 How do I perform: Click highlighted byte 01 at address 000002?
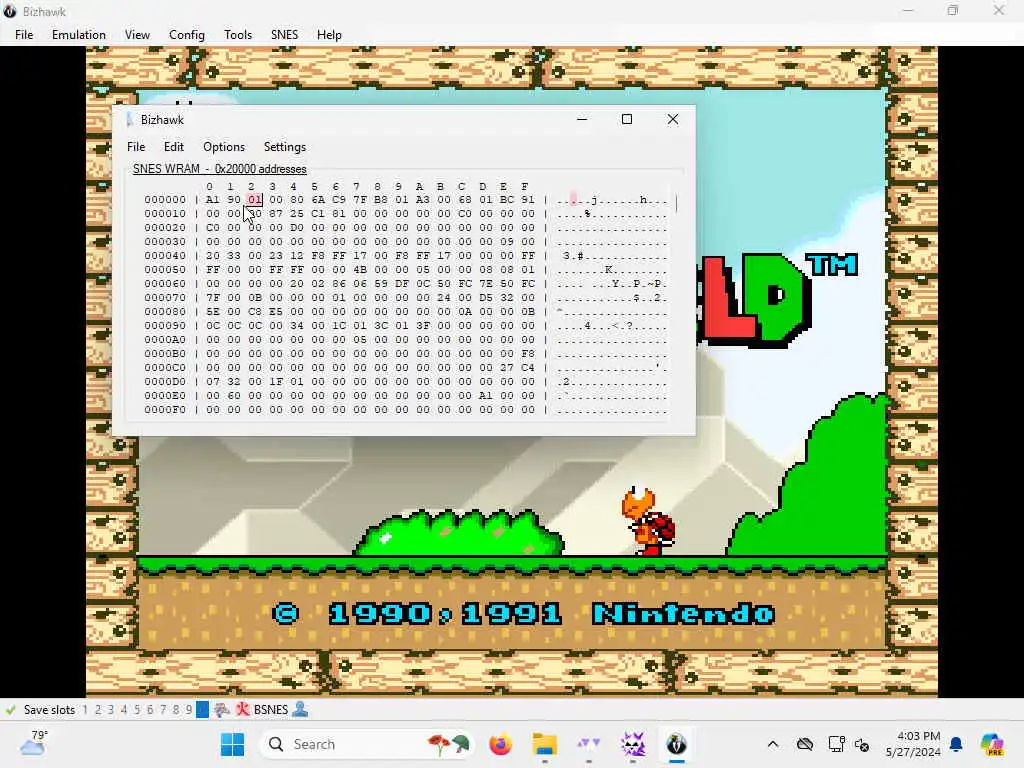(x=255, y=200)
